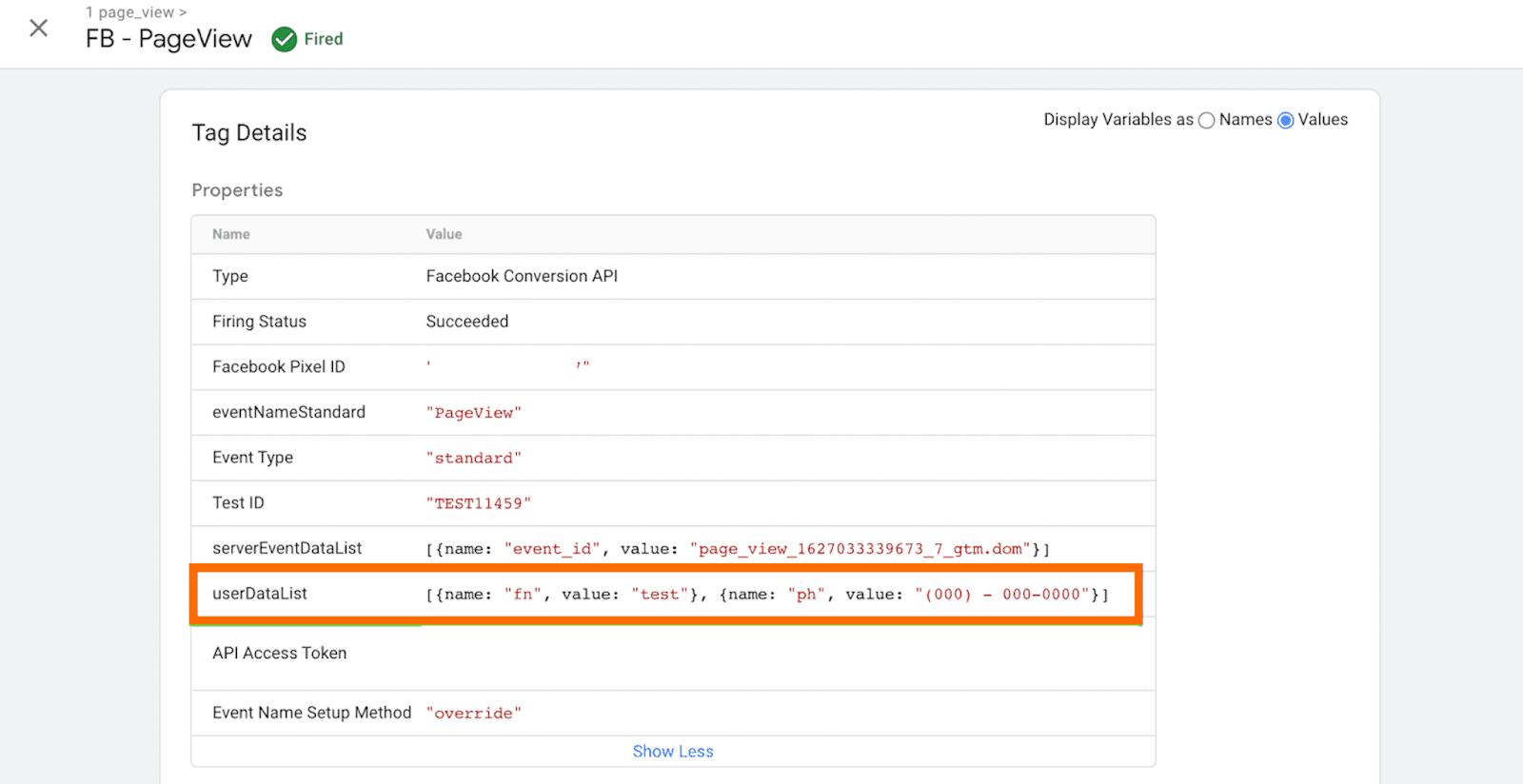Click the highlighted userDataList row

666,595
